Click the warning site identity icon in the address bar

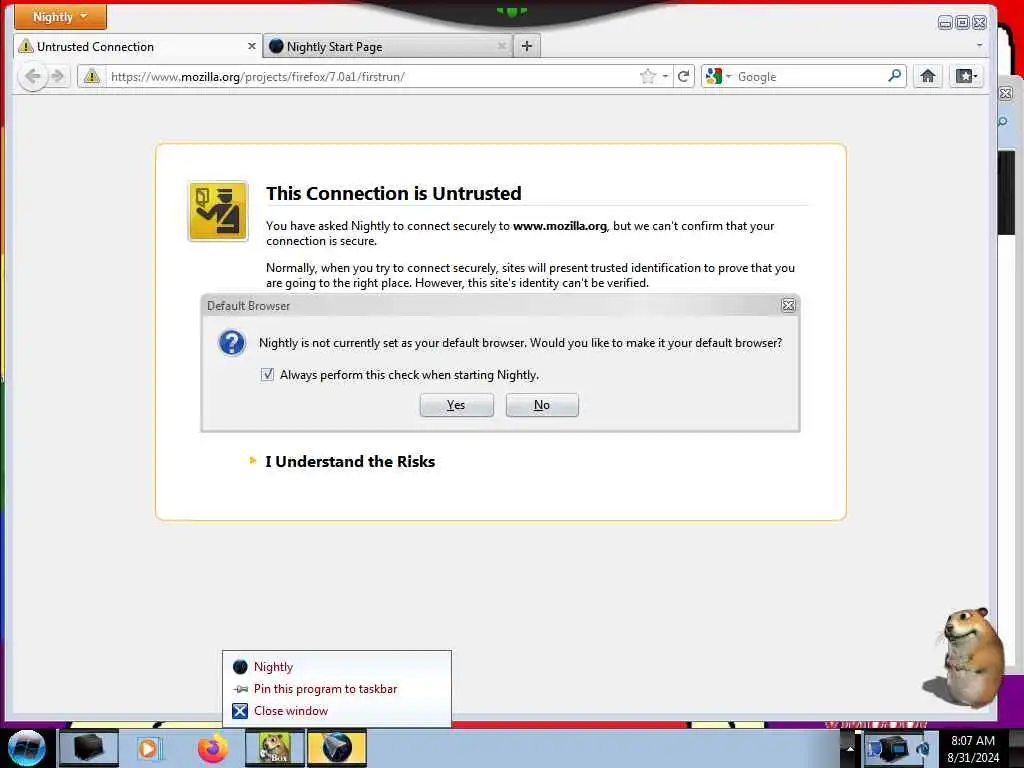click(x=92, y=76)
